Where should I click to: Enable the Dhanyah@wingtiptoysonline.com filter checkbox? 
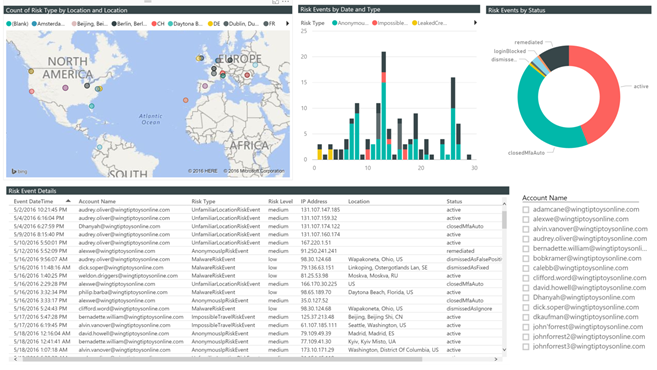(x=526, y=298)
